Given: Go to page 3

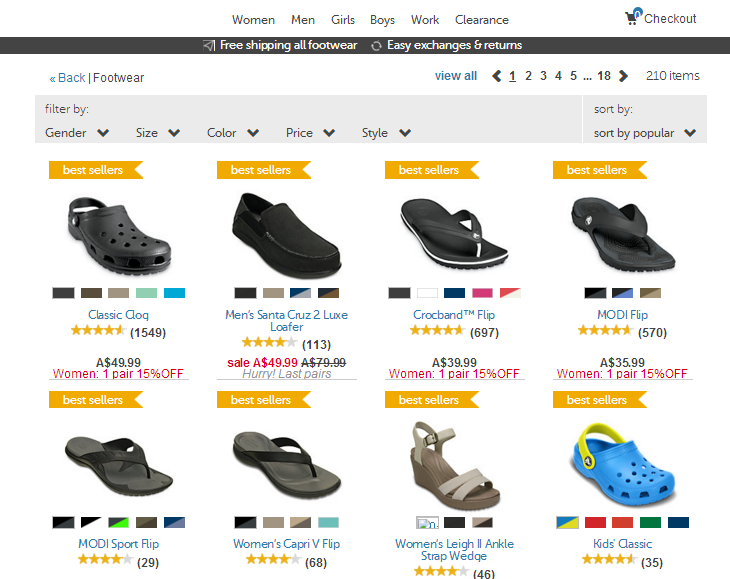Looking at the screenshot, I should point(543,76).
